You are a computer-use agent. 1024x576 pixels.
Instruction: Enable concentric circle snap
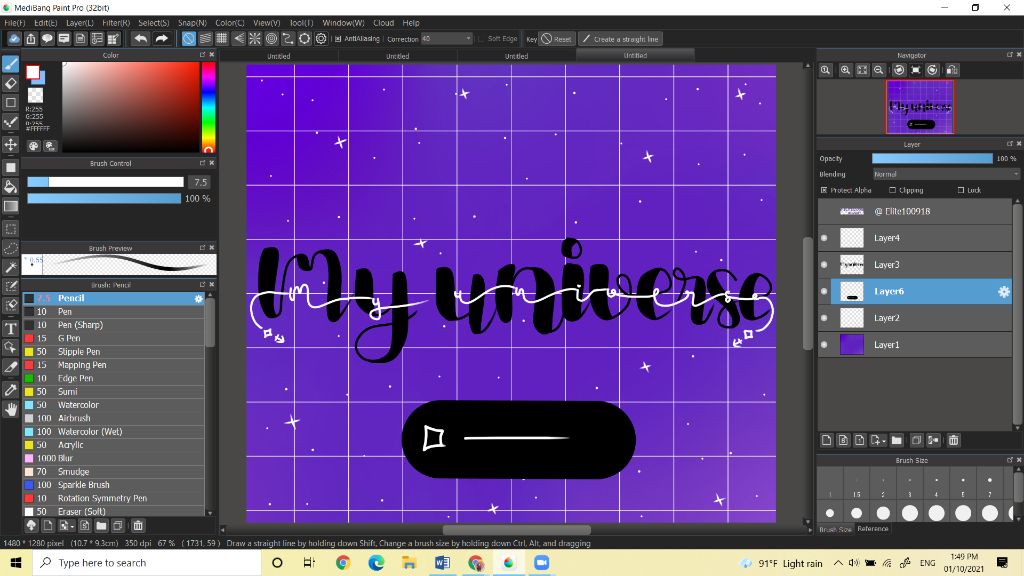[272, 39]
